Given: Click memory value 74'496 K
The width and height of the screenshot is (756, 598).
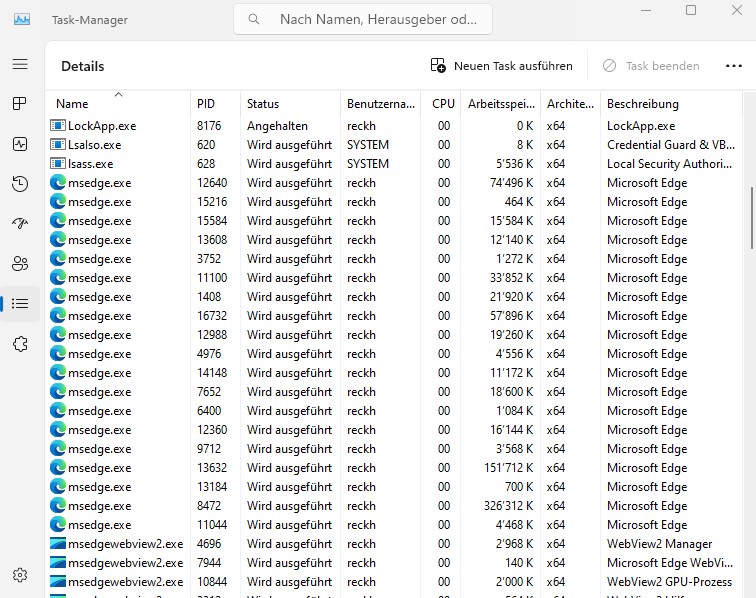Looking at the screenshot, I should (x=512, y=183).
